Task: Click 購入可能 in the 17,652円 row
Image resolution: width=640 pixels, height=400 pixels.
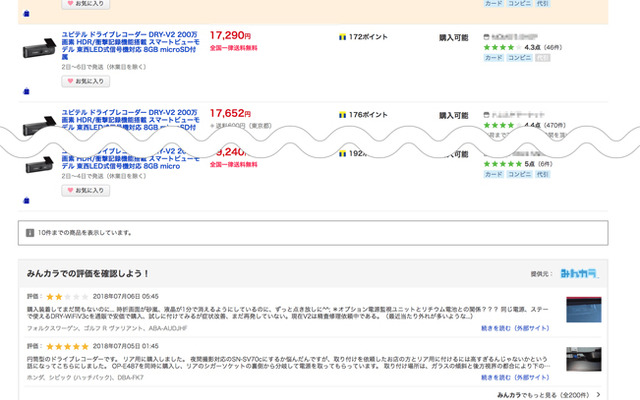Action: pos(453,116)
